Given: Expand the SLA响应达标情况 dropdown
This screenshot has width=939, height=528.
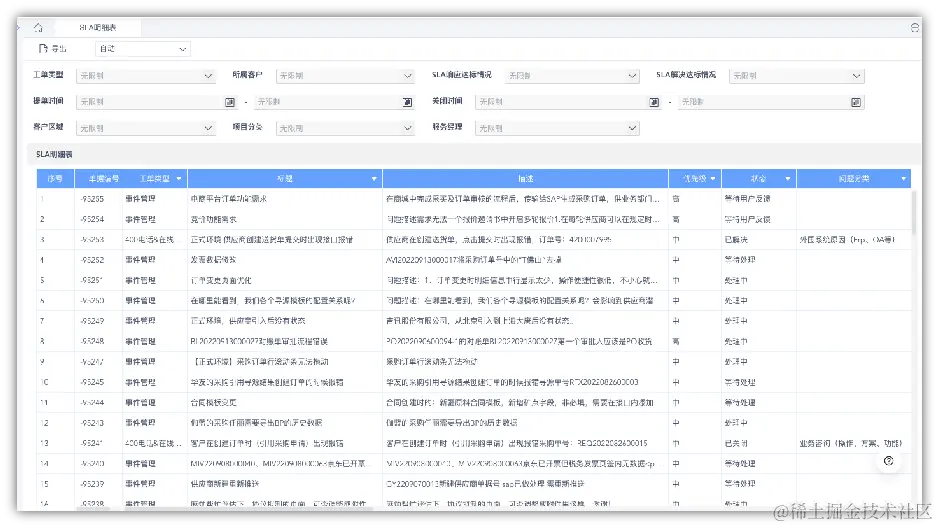Looking at the screenshot, I should pyautogui.click(x=572, y=76).
